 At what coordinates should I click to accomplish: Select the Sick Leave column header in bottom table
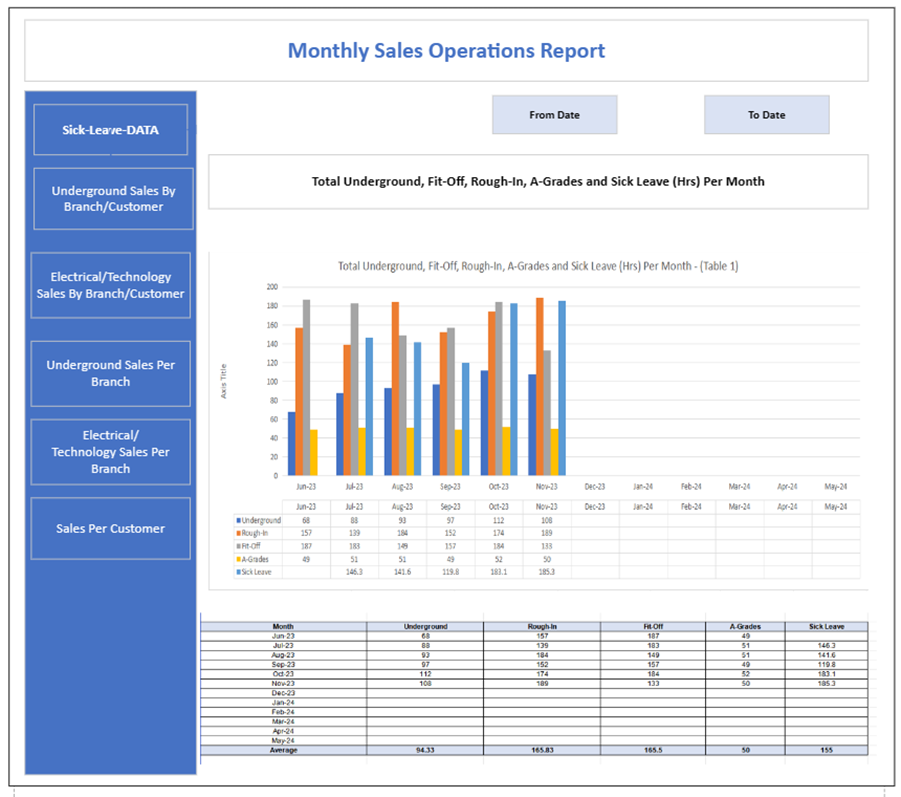(826, 627)
